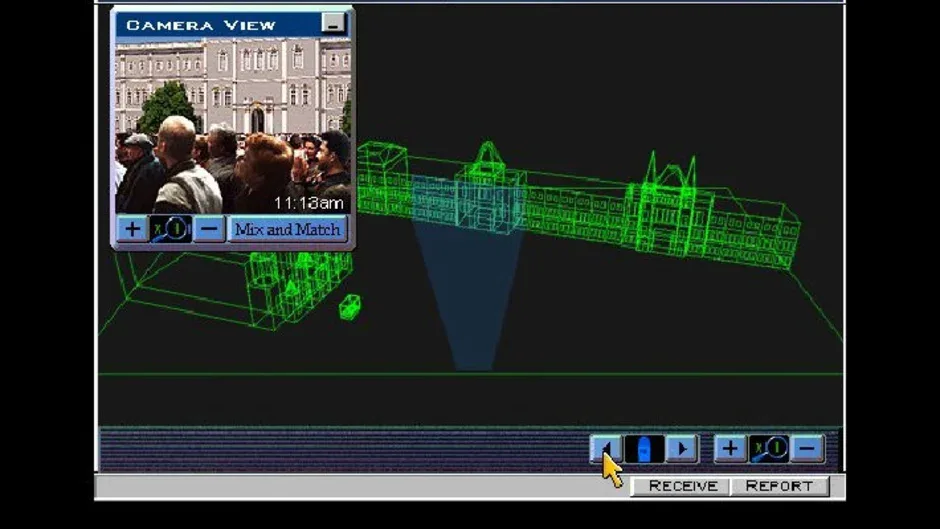
Task: Click the blue camera view cone
Action: (x=472, y=294)
